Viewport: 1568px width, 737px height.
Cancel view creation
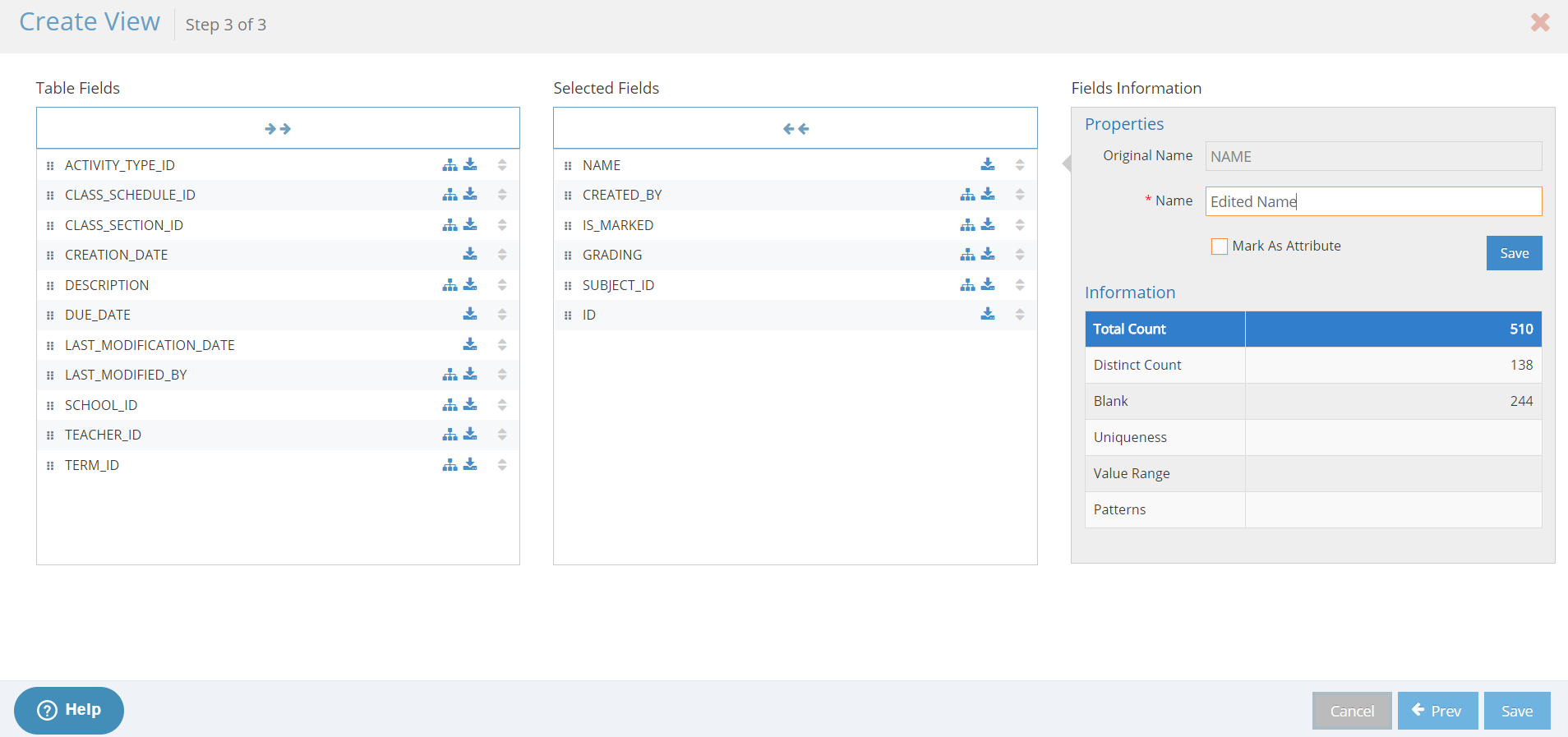click(x=1352, y=711)
